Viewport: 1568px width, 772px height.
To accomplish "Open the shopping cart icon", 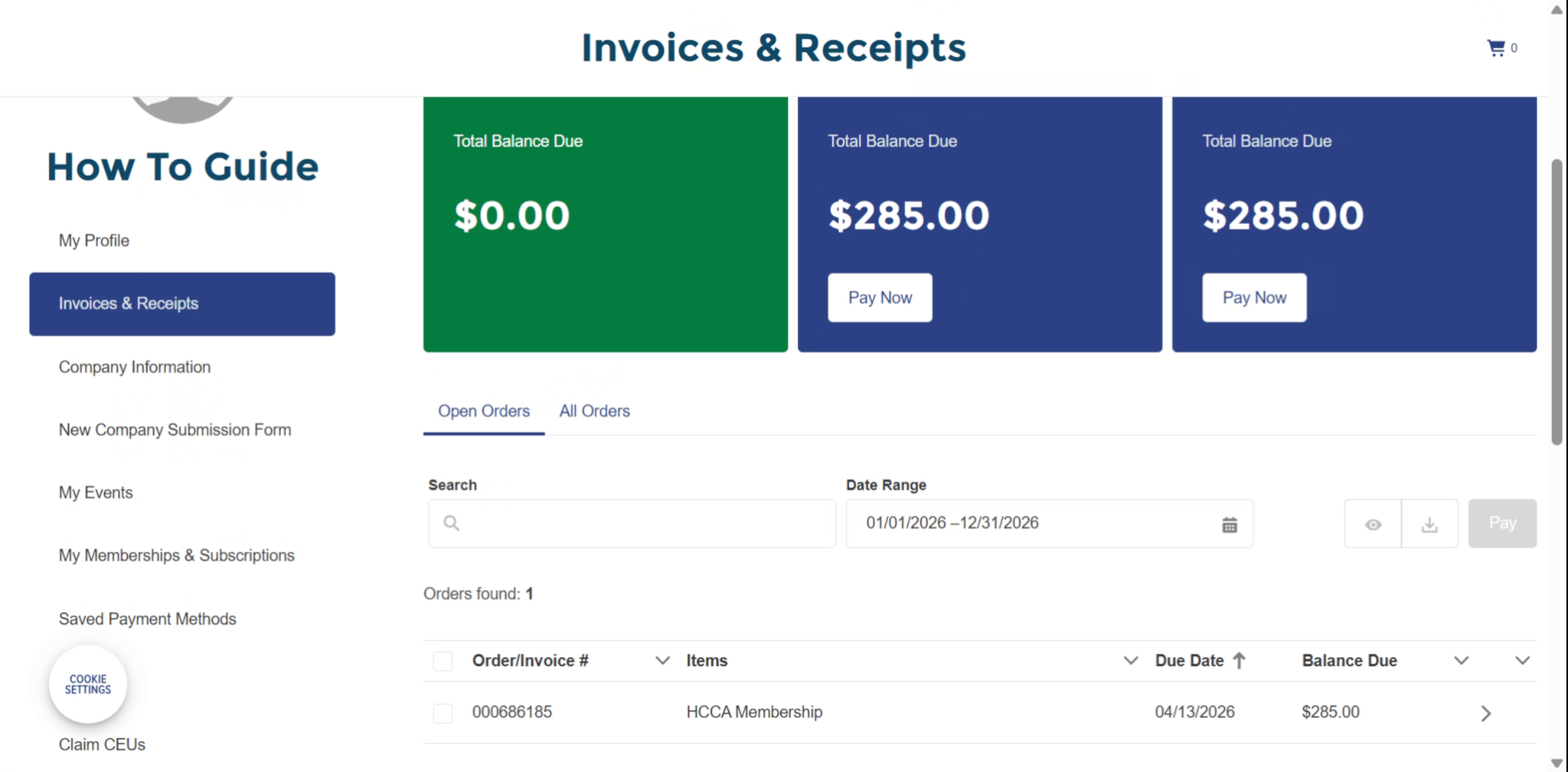I will point(1496,48).
